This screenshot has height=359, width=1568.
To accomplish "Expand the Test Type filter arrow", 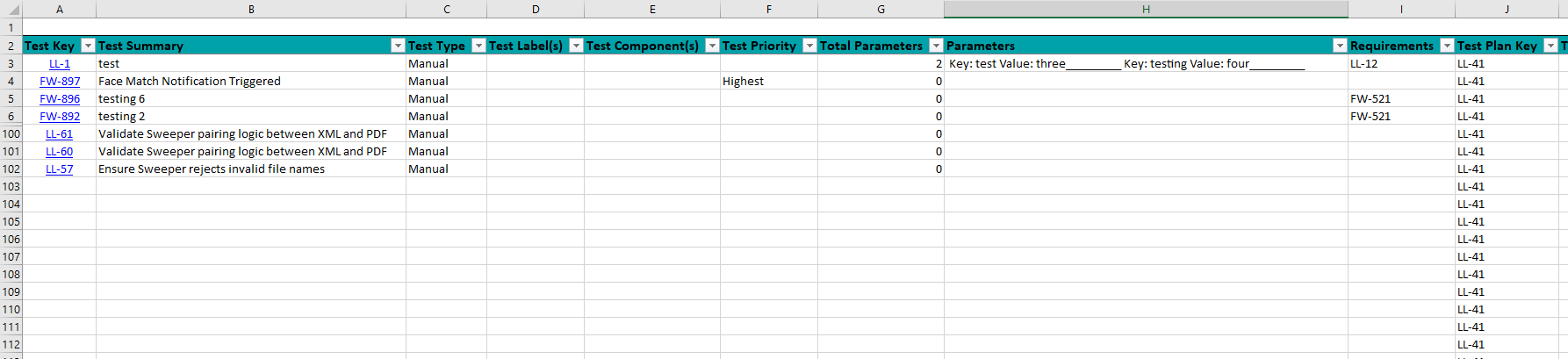I will click(x=478, y=46).
